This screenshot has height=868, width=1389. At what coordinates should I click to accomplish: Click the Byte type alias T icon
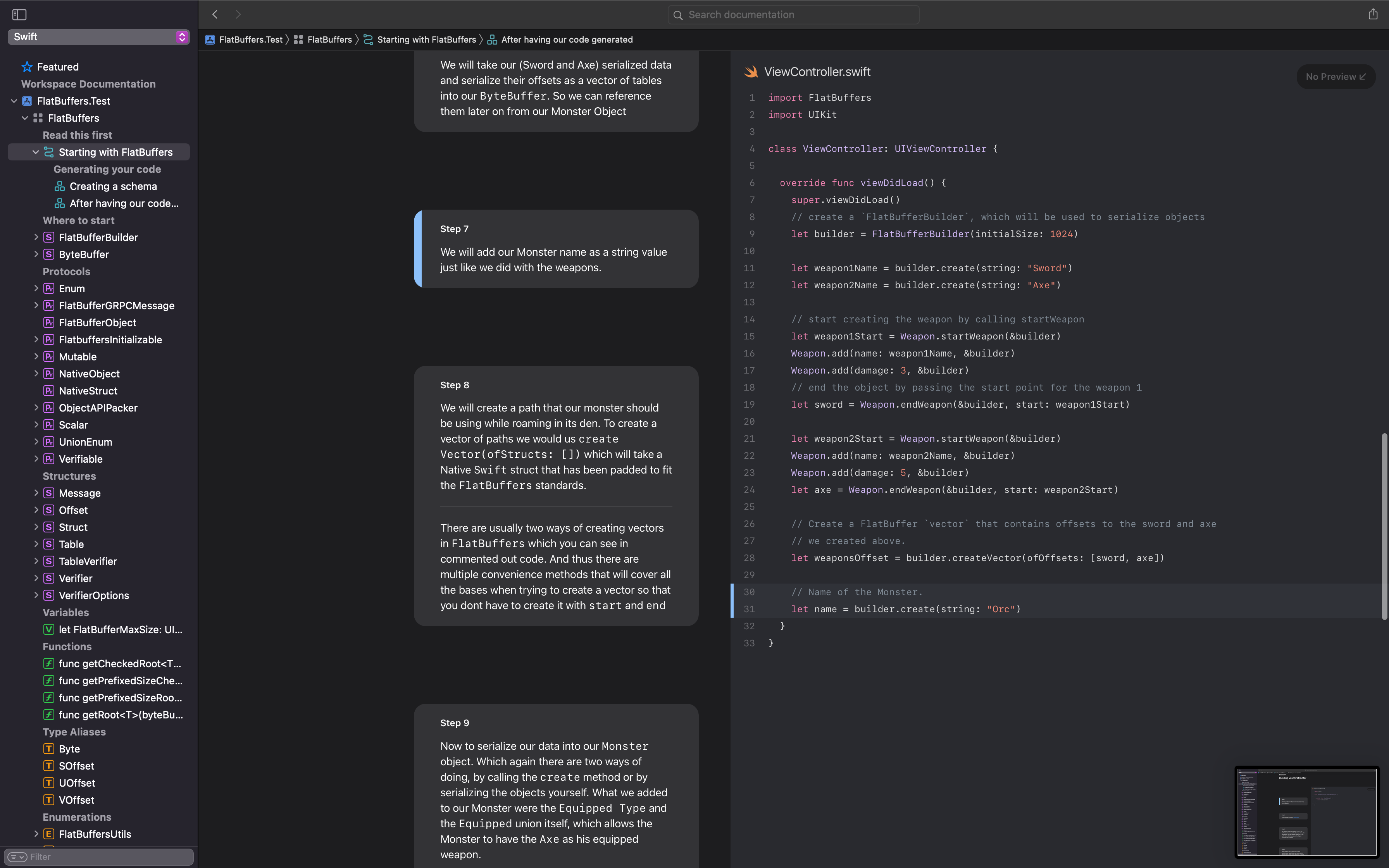point(49,749)
